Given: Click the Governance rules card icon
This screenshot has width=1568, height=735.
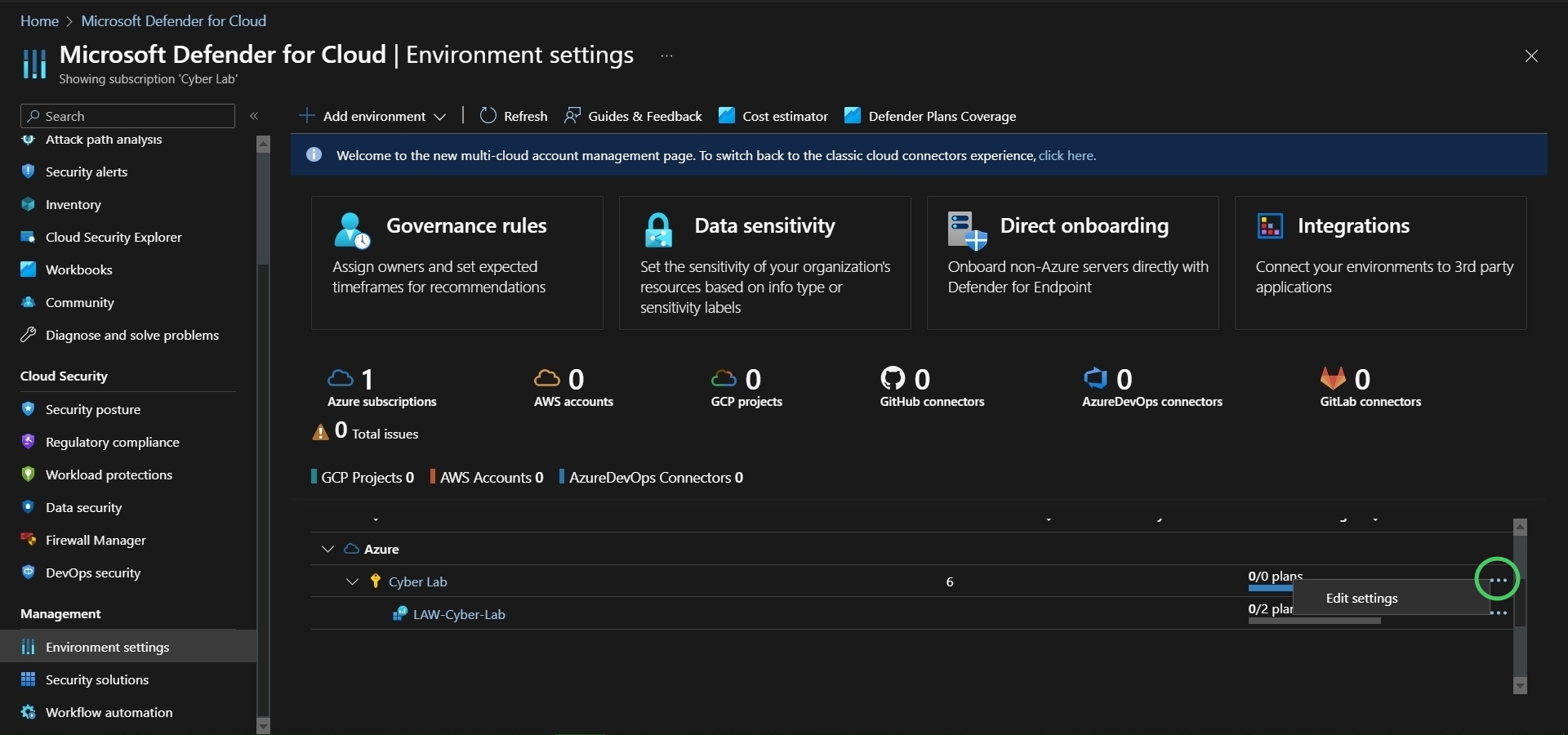Looking at the screenshot, I should coord(352,230).
